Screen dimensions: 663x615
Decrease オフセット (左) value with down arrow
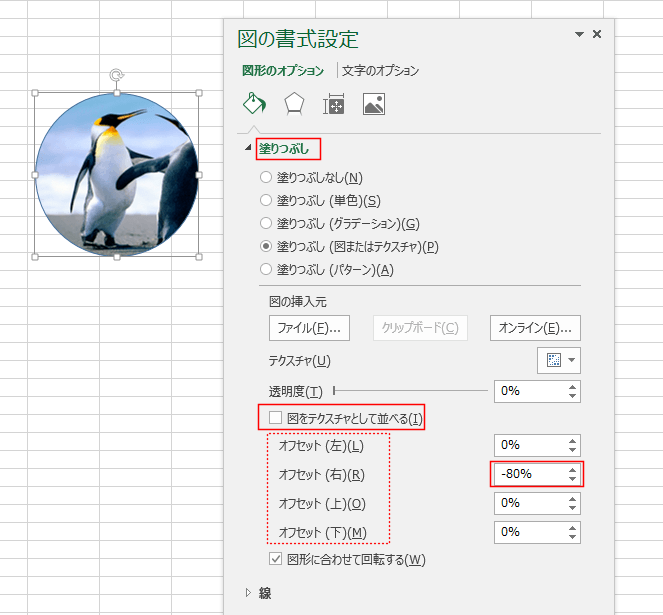pos(572,450)
